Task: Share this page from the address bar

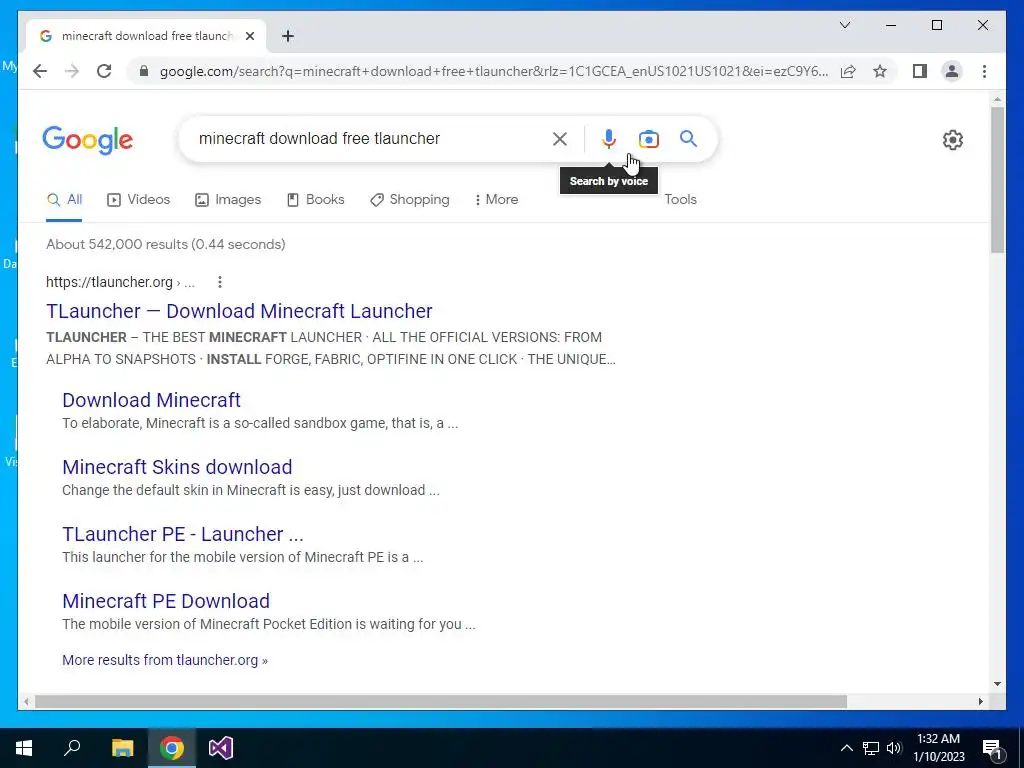Action: (x=848, y=71)
